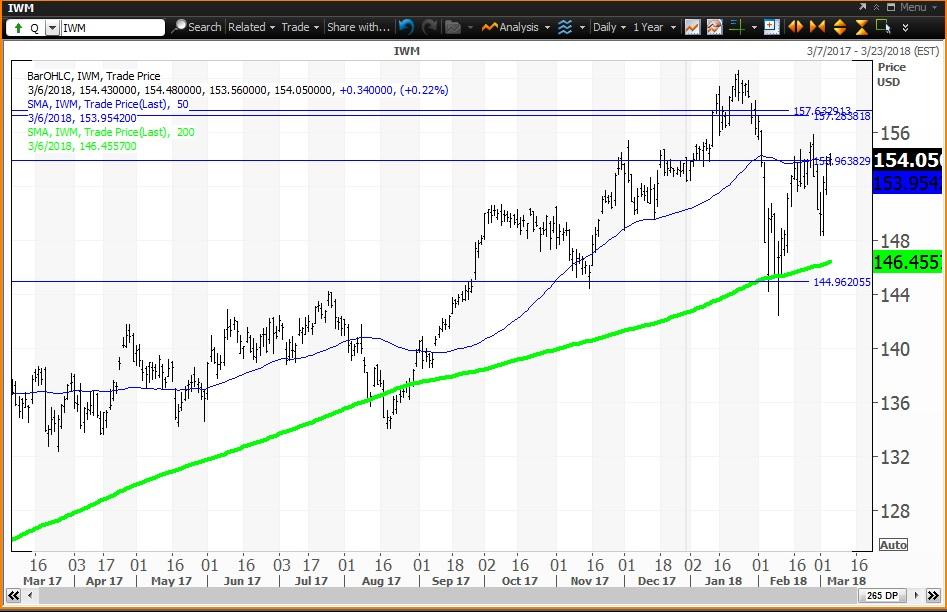This screenshot has height=612, width=947.
Task: Click the BarOHLC, IWM, Trade Price legend
Action: coord(94,76)
